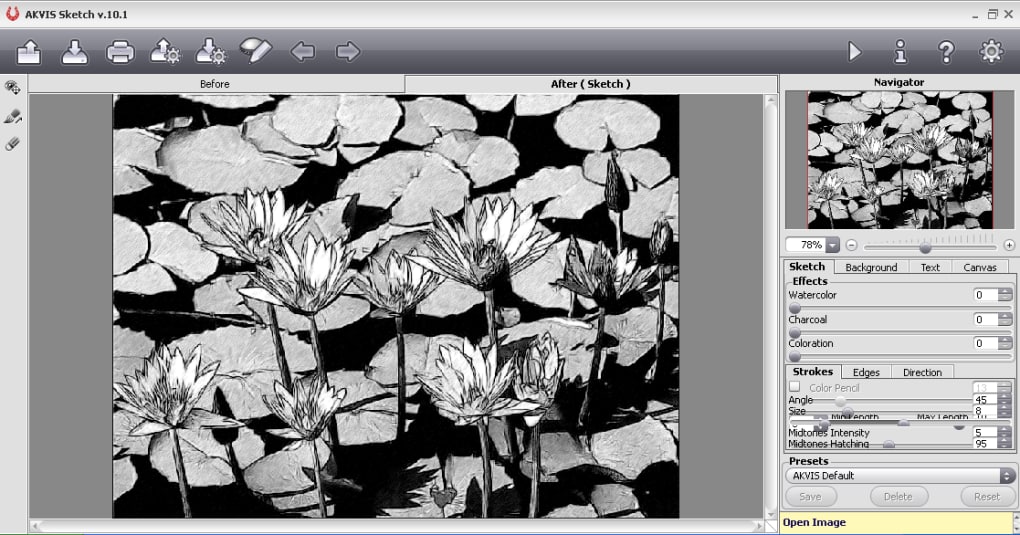Click the Watercolor value field
Viewport: 1020px width, 535px height.
click(985, 295)
